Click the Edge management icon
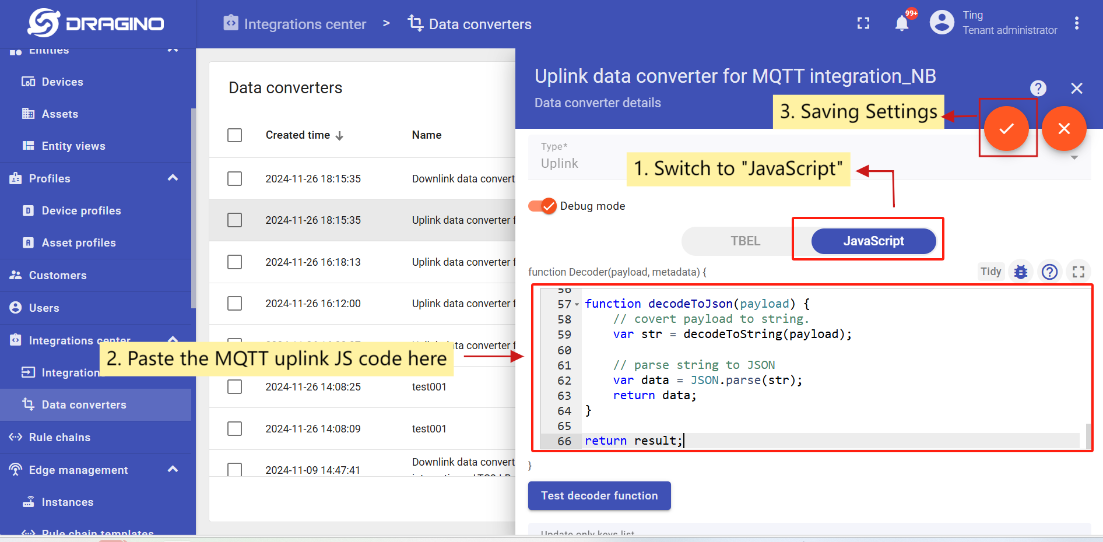Image resolution: width=1103 pixels, height=542 pixels. (15, 470)
